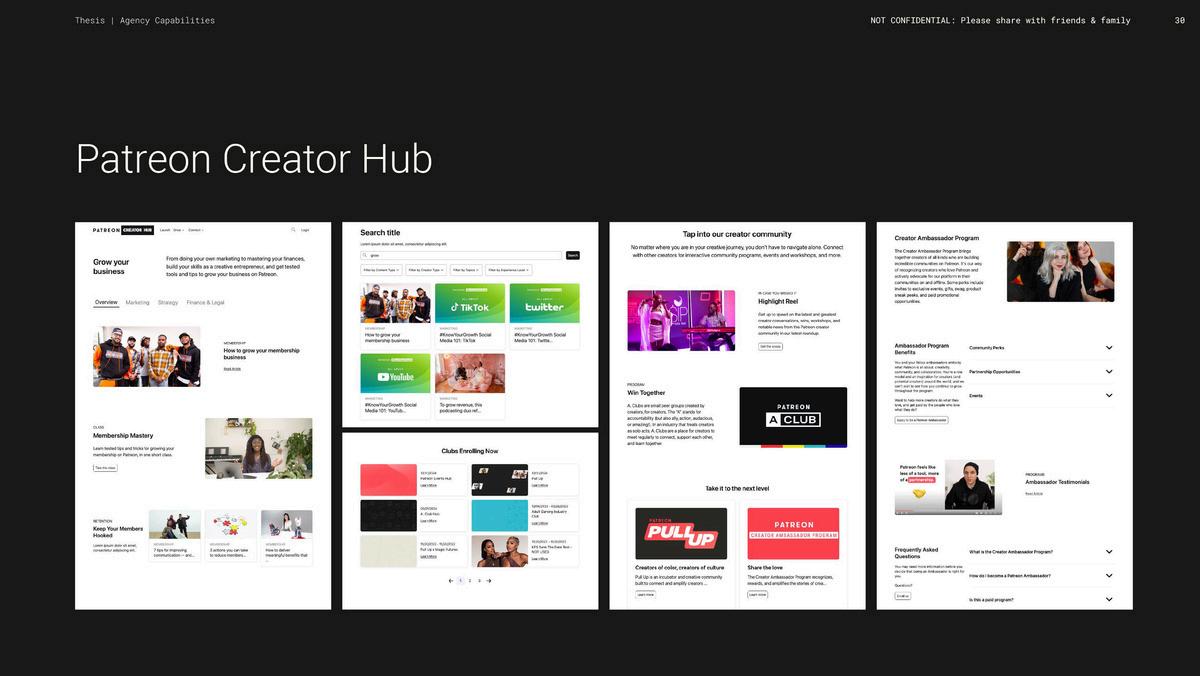Open the Membership Mastery class photo
Viewport: 1200px width, 676px height.
coord(258,448)
